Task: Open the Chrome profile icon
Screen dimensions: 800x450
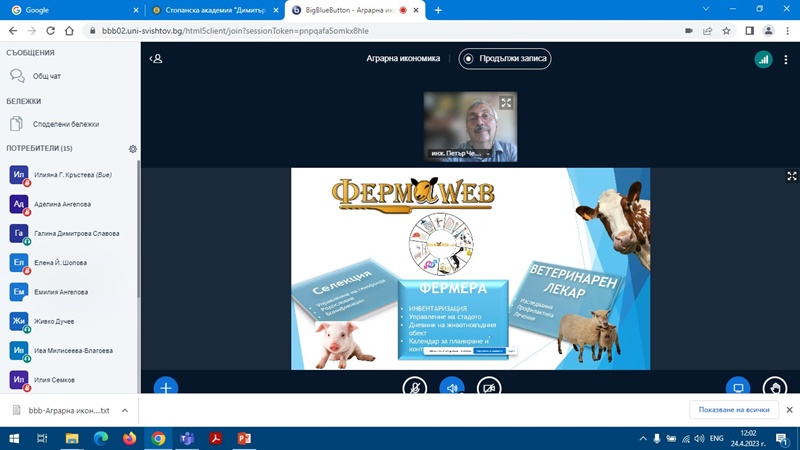Action: [768, 31]
